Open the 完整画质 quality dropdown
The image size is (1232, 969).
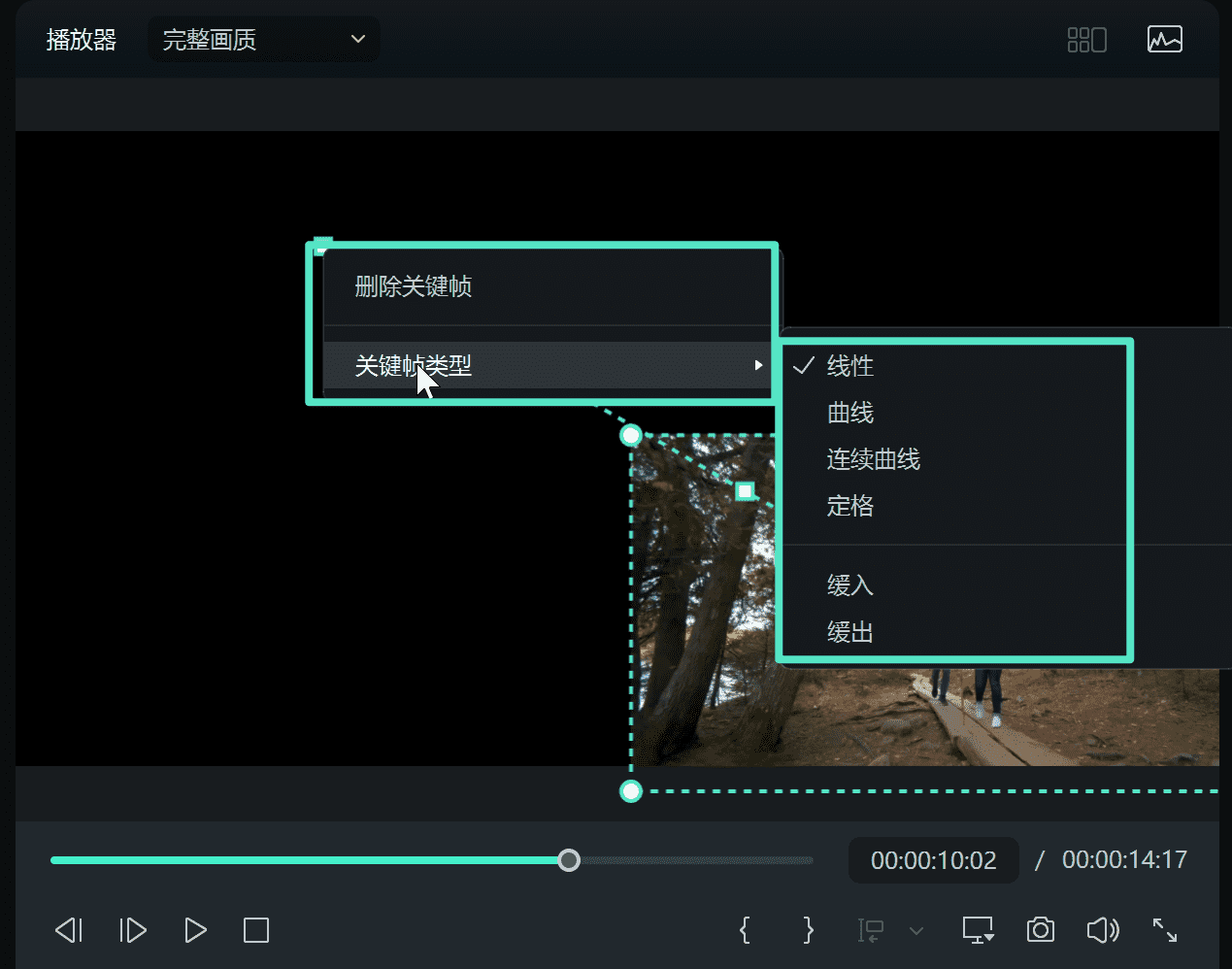click(263, 39)
